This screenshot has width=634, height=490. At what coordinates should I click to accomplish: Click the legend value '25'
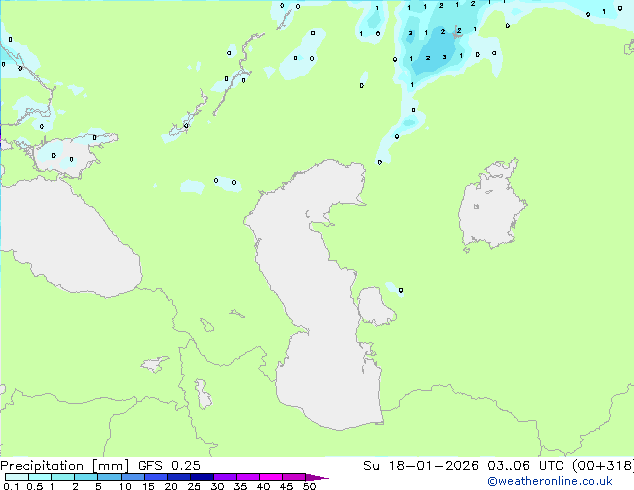194,486
